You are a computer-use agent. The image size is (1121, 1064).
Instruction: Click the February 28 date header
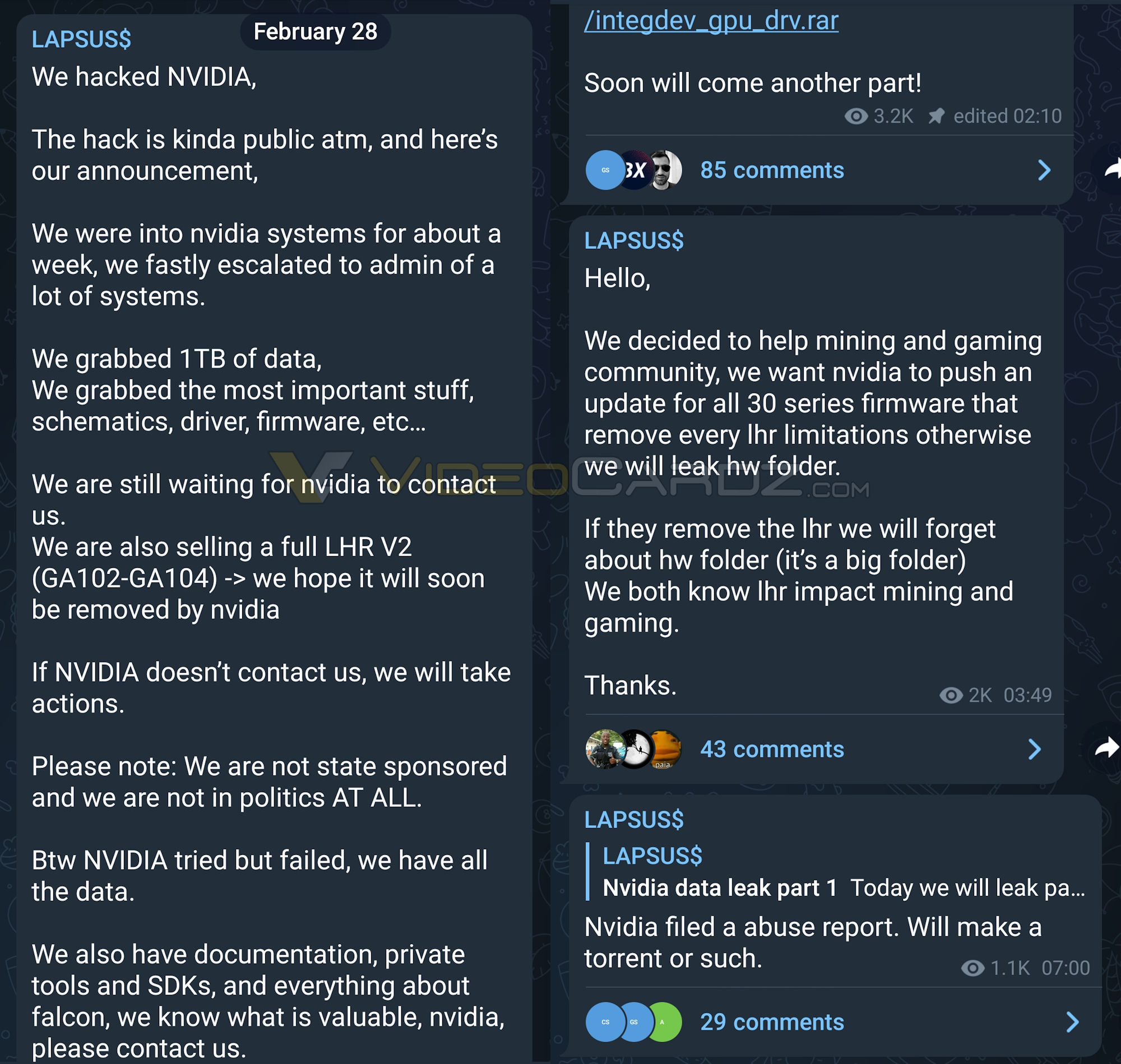click(x=315, y=32)
